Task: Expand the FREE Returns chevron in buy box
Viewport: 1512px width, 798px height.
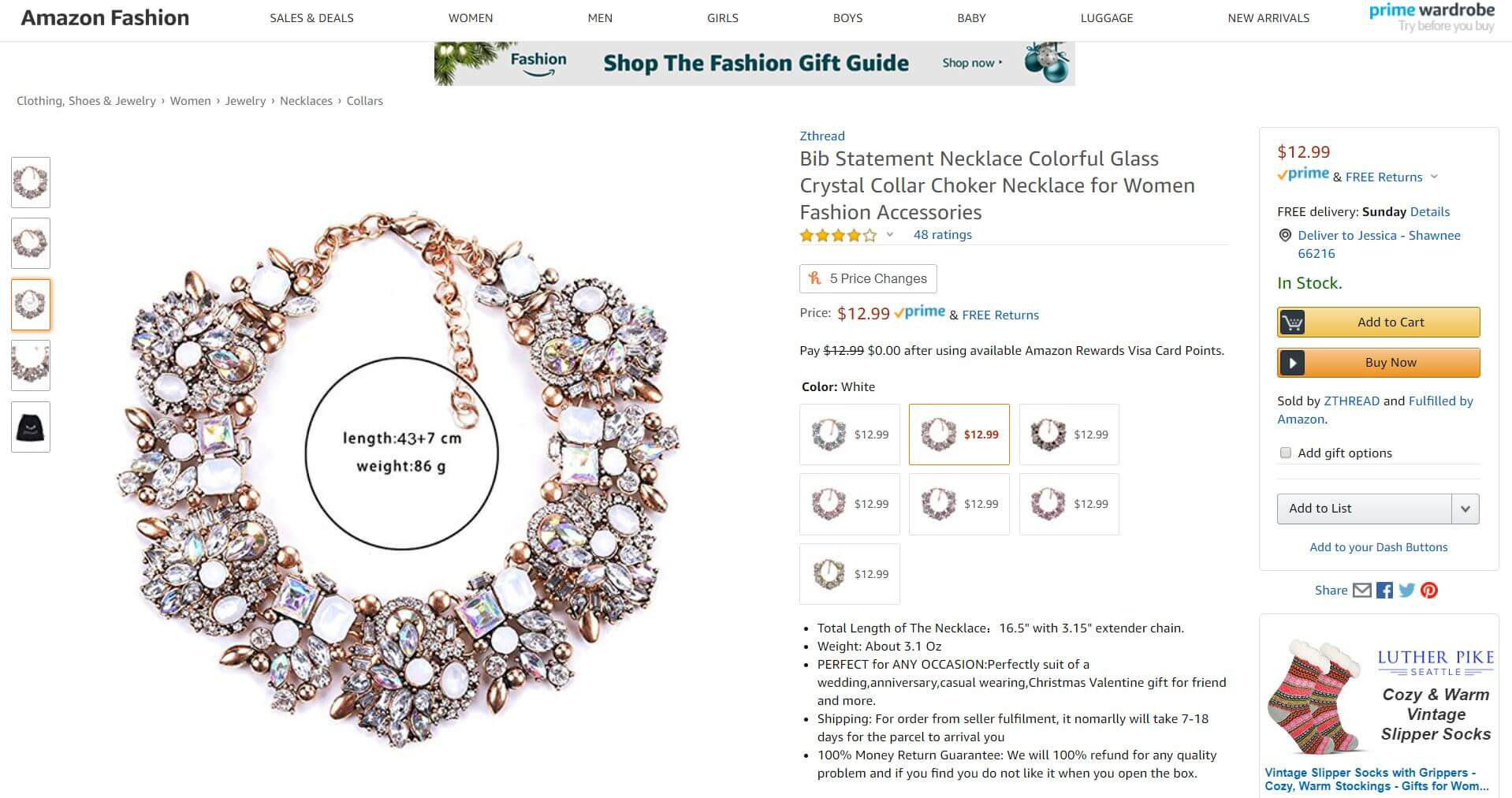Action: coord(1434,177)
